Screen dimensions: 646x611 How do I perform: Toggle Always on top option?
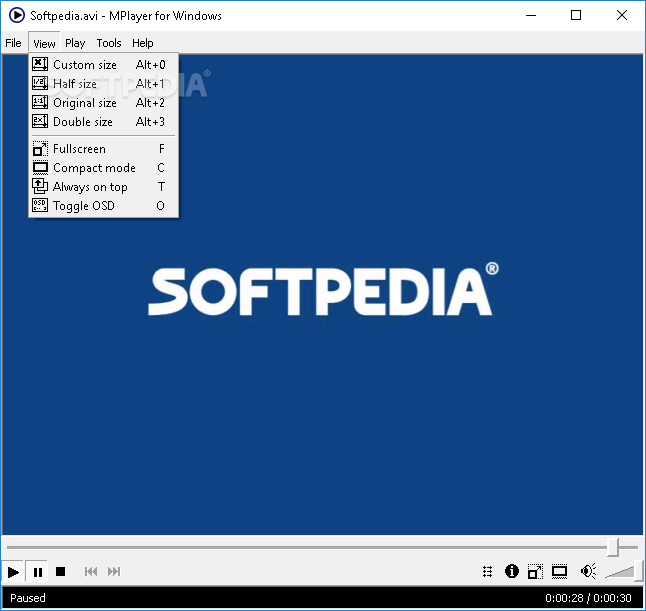point(103,187)
